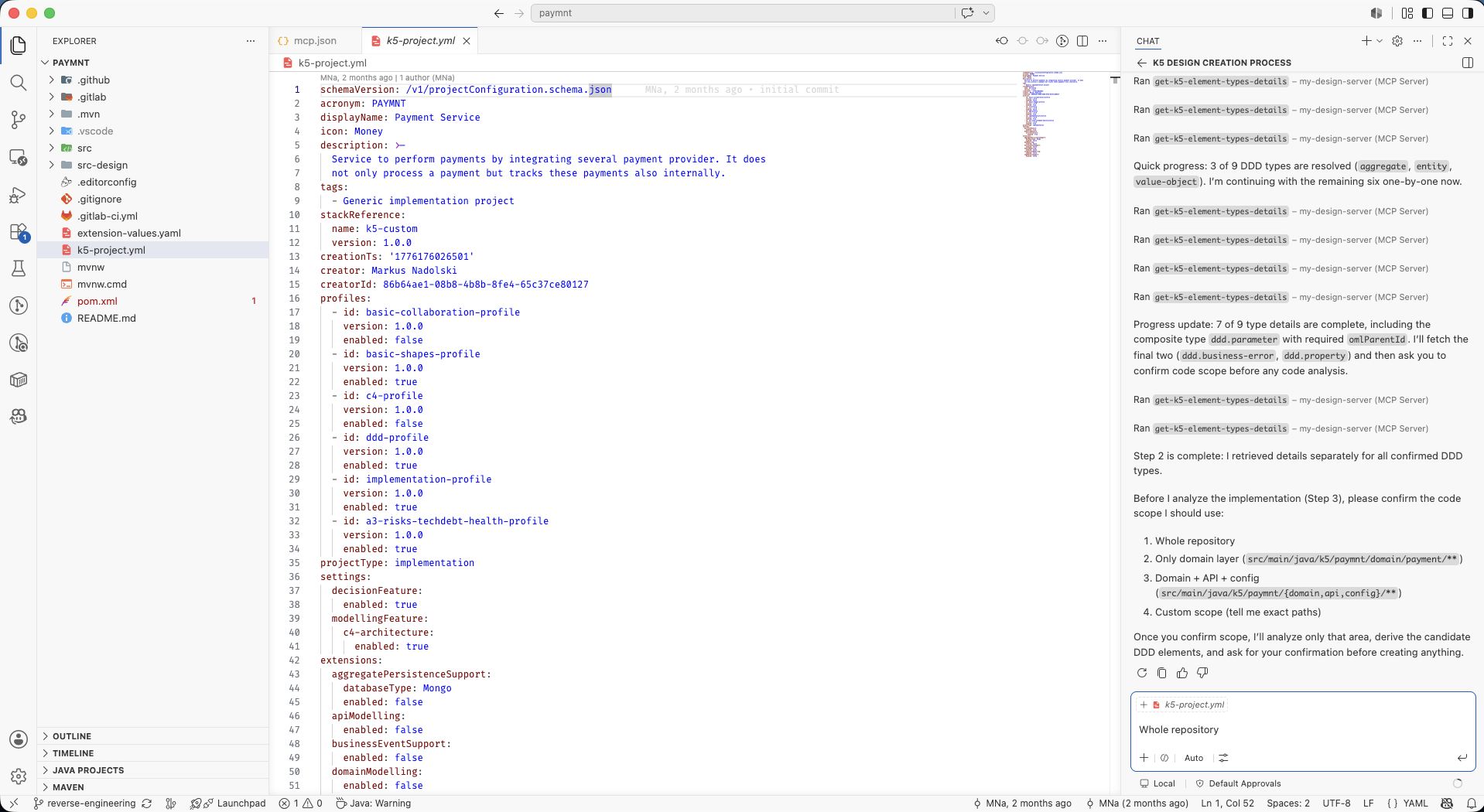
Task: Maximize the chat panel
Action: point(1448,41)
